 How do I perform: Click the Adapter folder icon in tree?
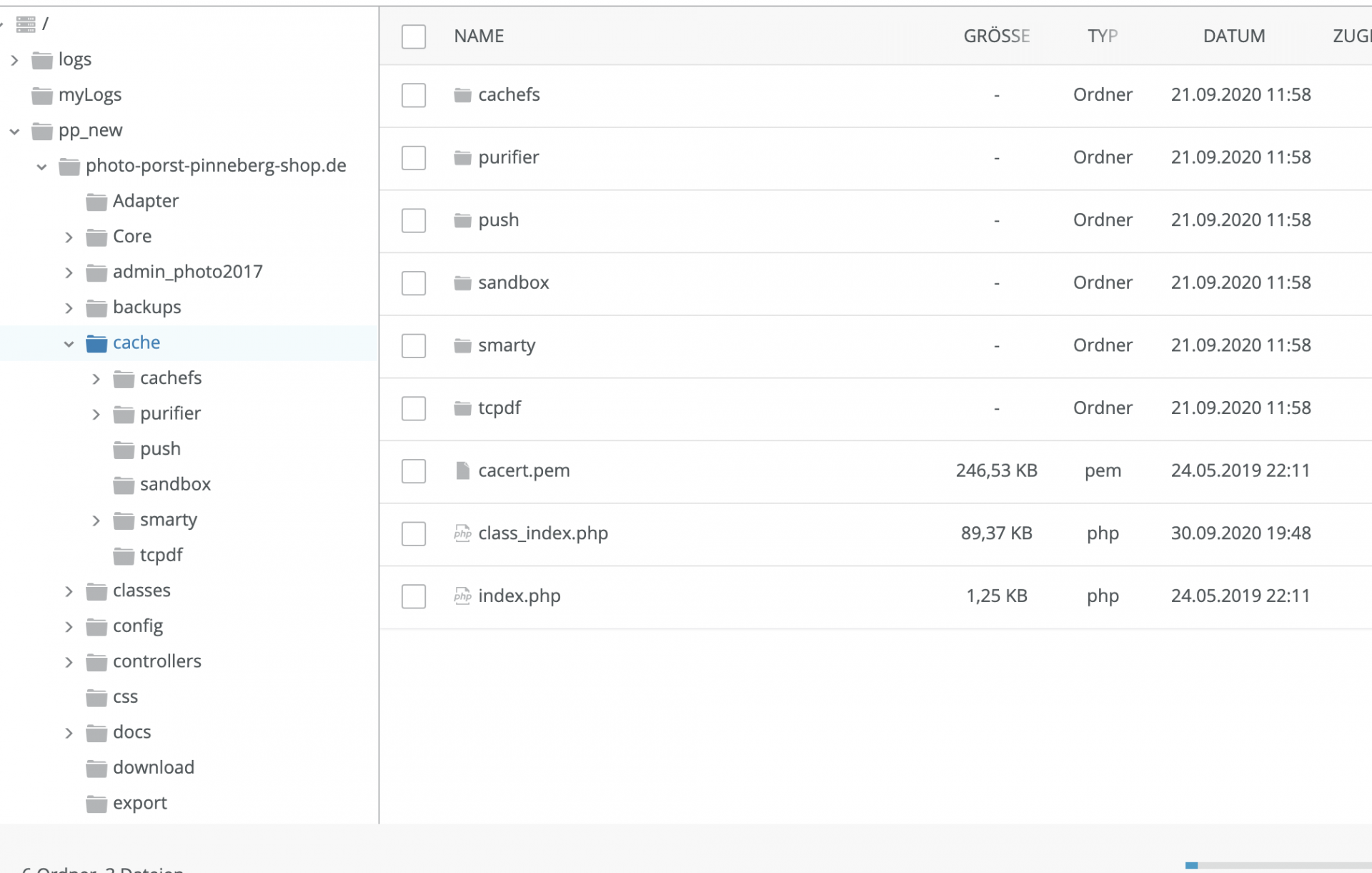coord(96,202)
